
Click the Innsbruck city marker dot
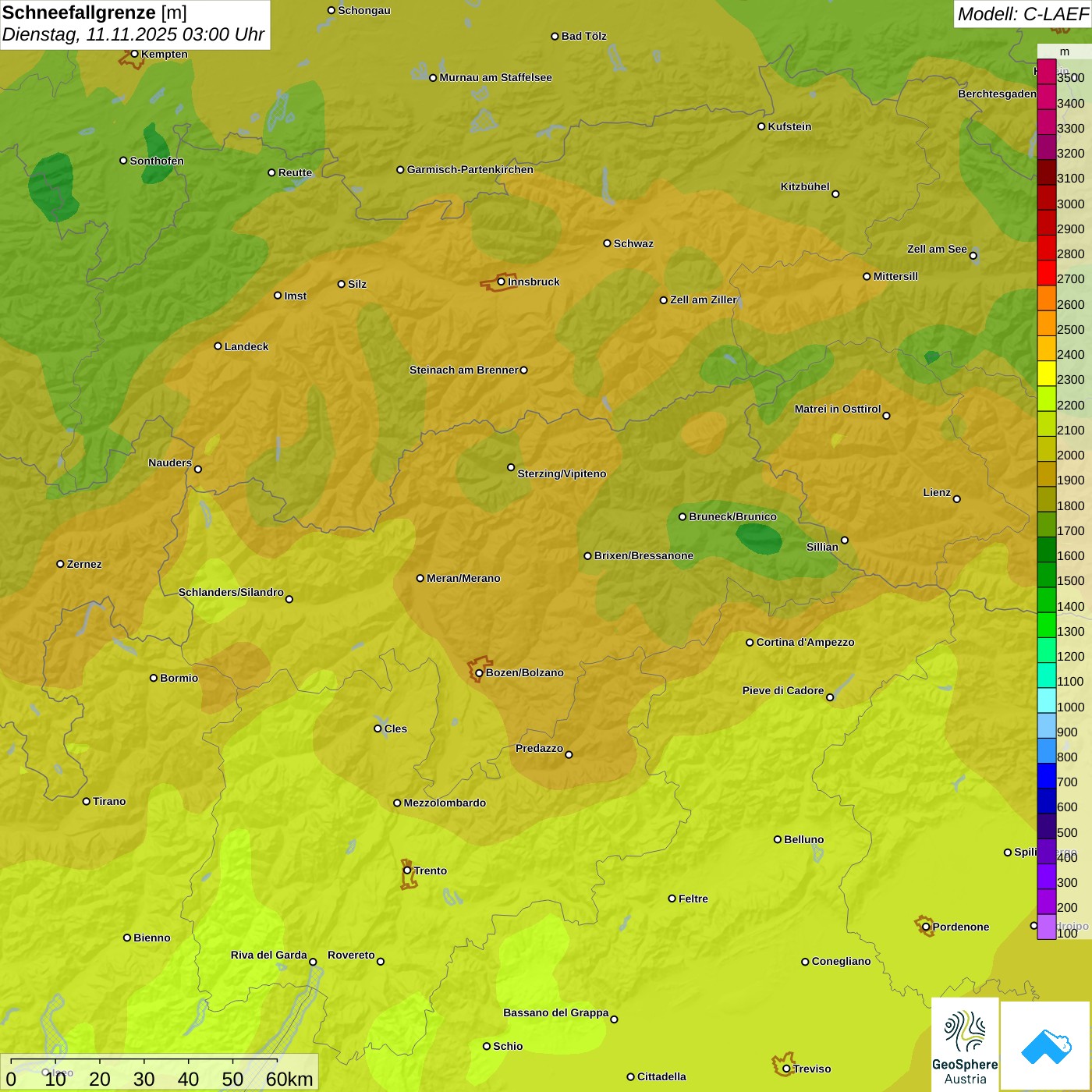click(x=501, y=282)
